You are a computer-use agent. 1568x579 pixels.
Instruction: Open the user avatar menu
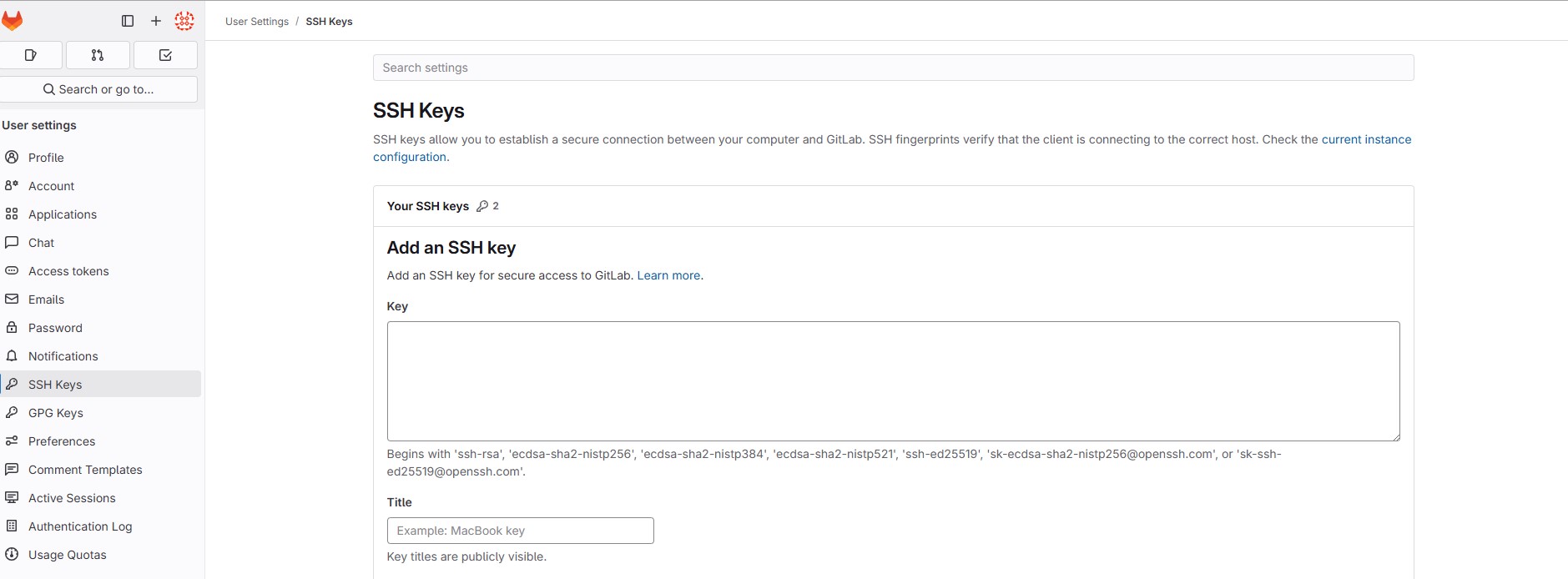coord(184,21)
